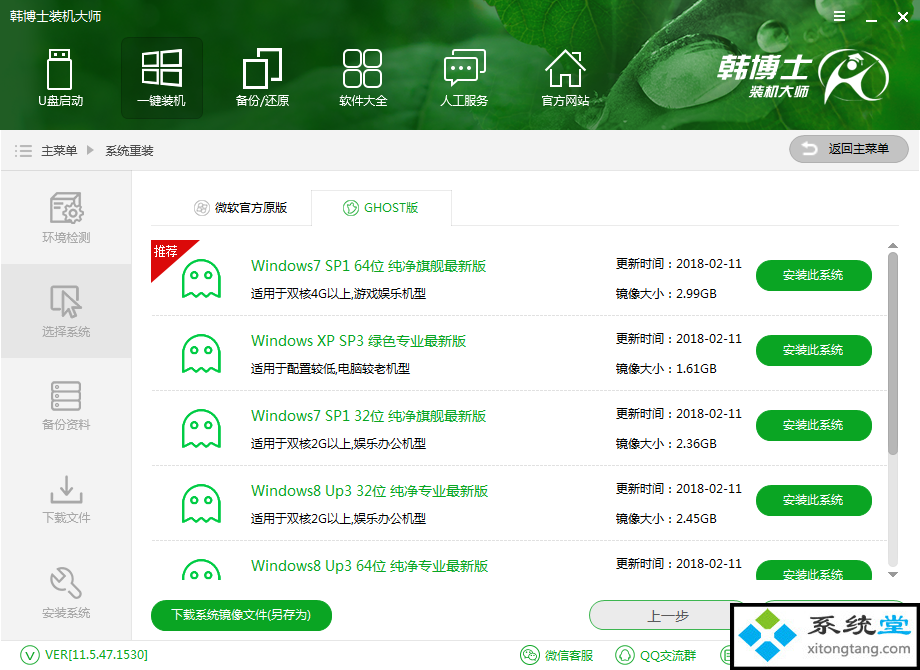Click the ghost icon for Windows8 Up3 32位
The height and width of the screenshot is (670, 920).
[x=201, y=504]
